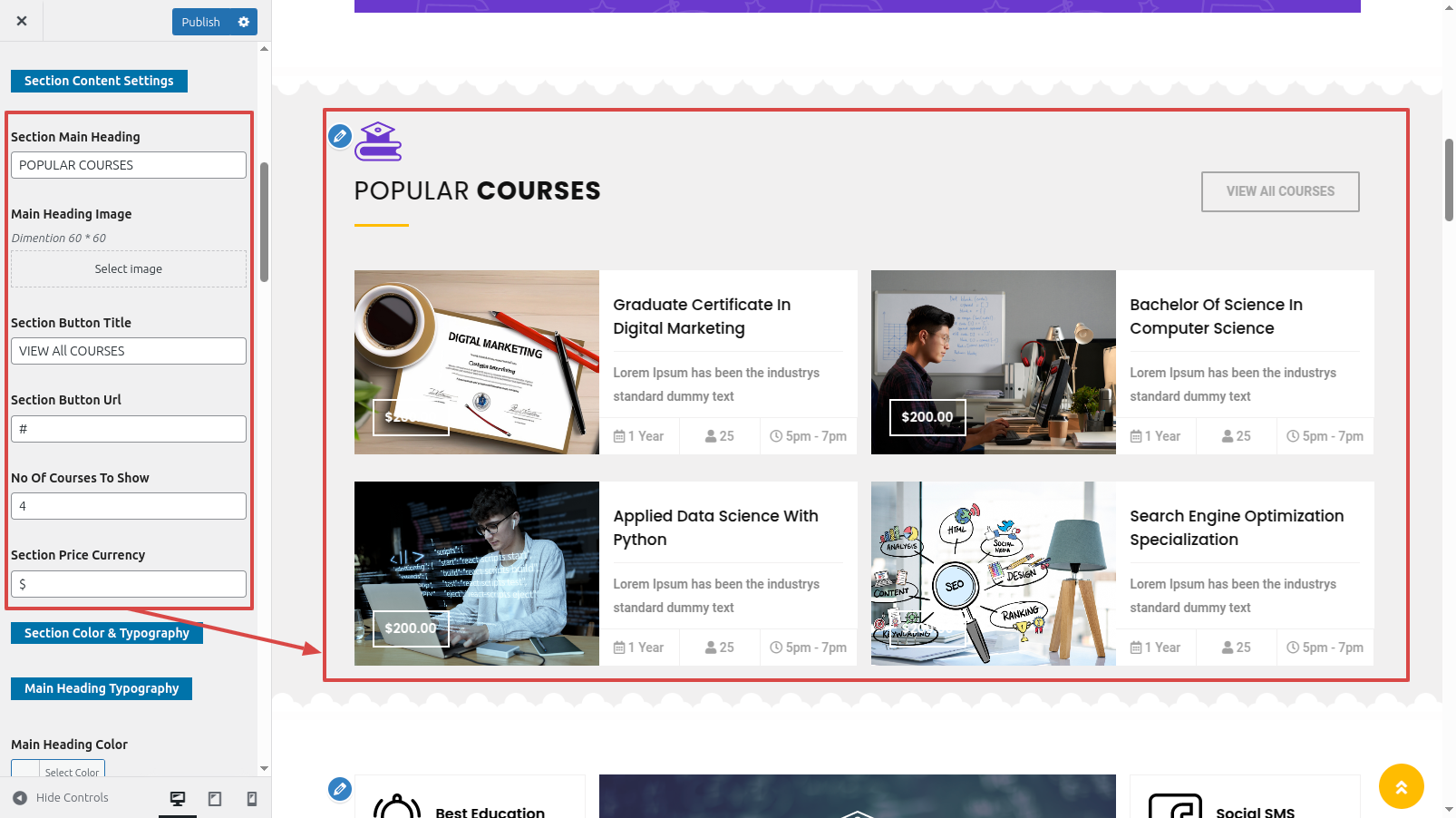Click the Section Main Heading input field
Screen dimensions: 1456x818
pyautogui.click(x=129, y=165)
